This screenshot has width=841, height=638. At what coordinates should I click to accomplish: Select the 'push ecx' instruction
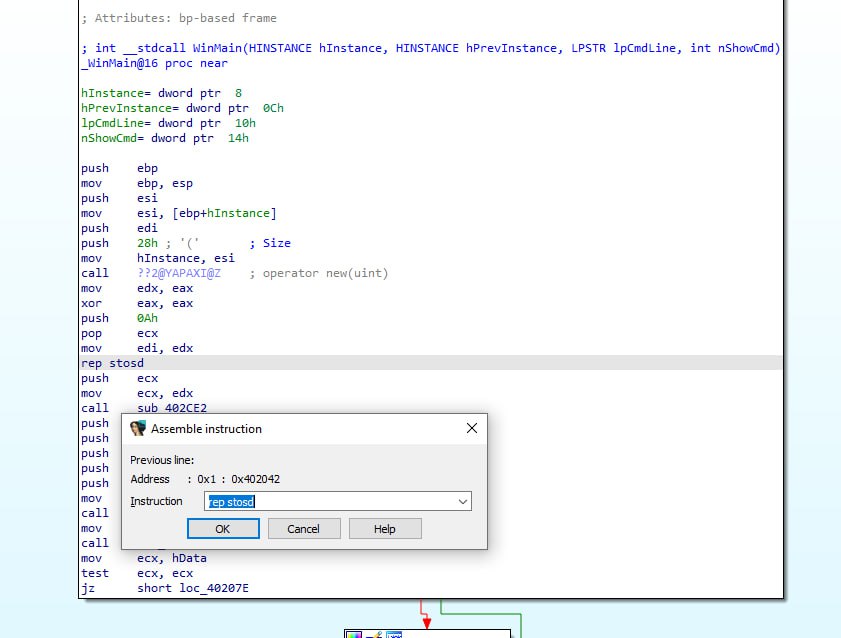pyautogui.click(x=120, y=379)
